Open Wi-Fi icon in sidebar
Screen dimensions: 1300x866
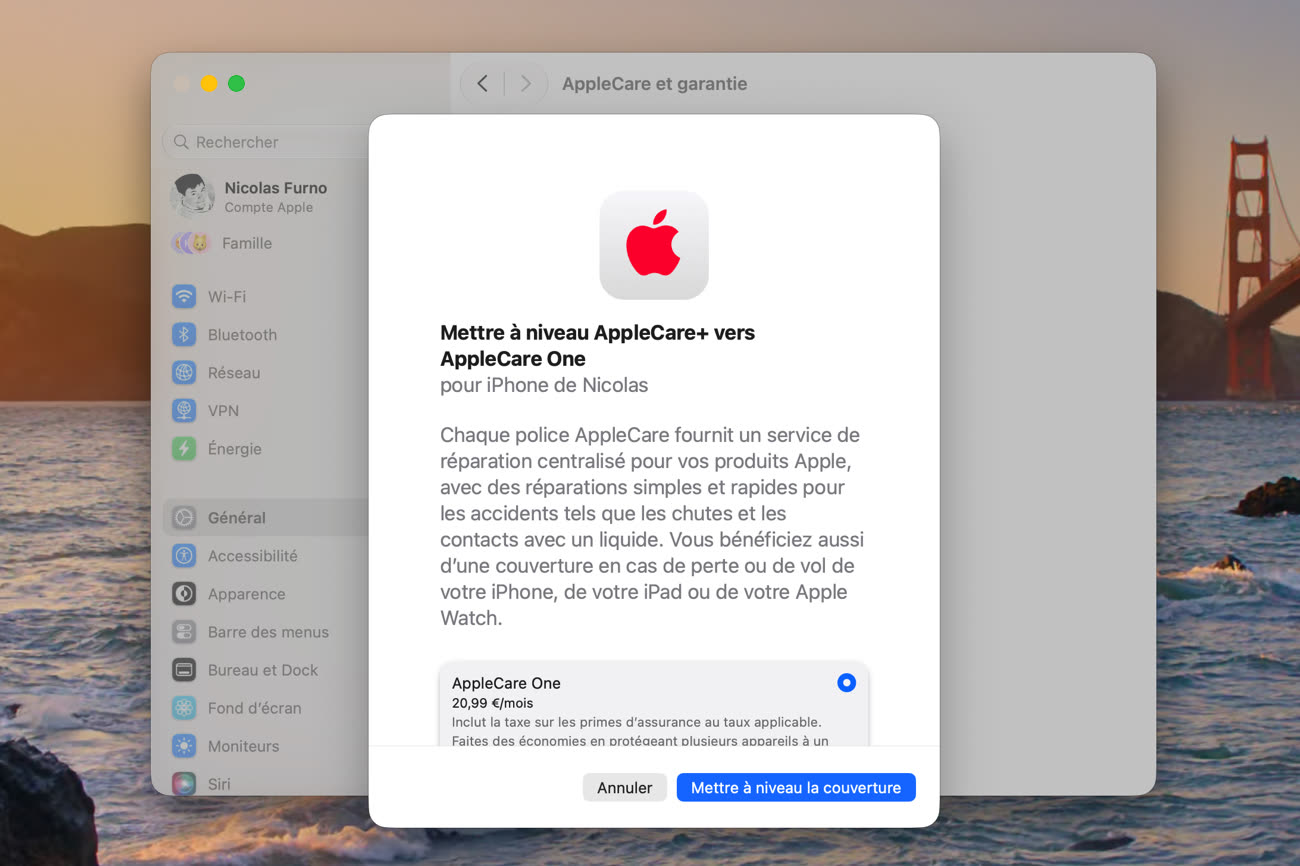184,297
